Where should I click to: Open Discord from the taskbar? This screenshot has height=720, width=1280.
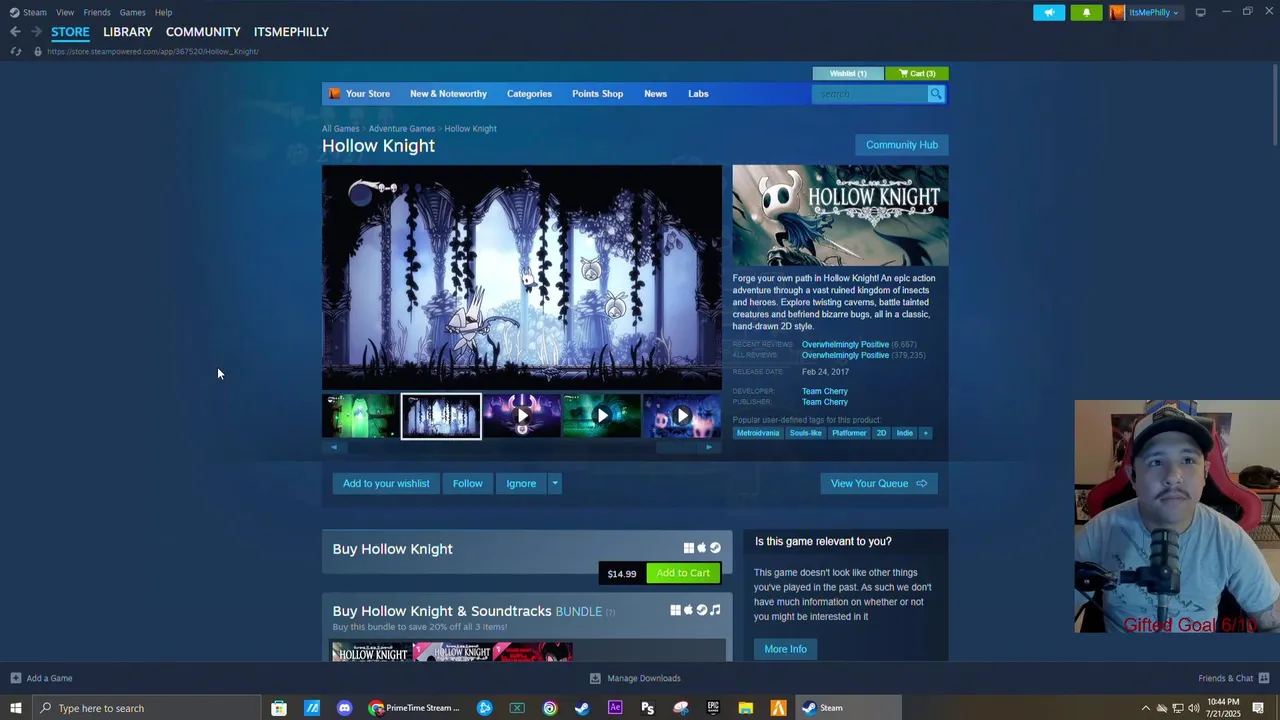(344, 708)
